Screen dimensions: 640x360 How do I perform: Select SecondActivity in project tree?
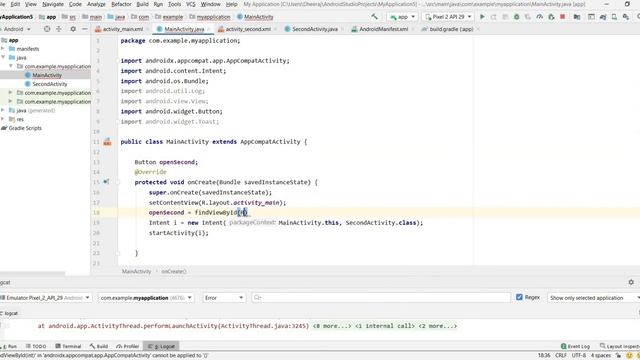click(49, 84)
